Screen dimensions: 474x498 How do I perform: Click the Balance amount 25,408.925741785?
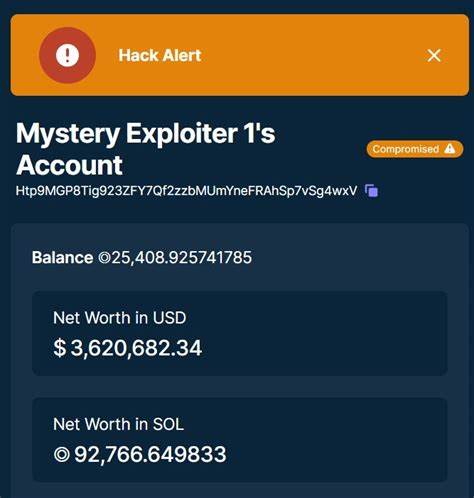coord(182,258)
